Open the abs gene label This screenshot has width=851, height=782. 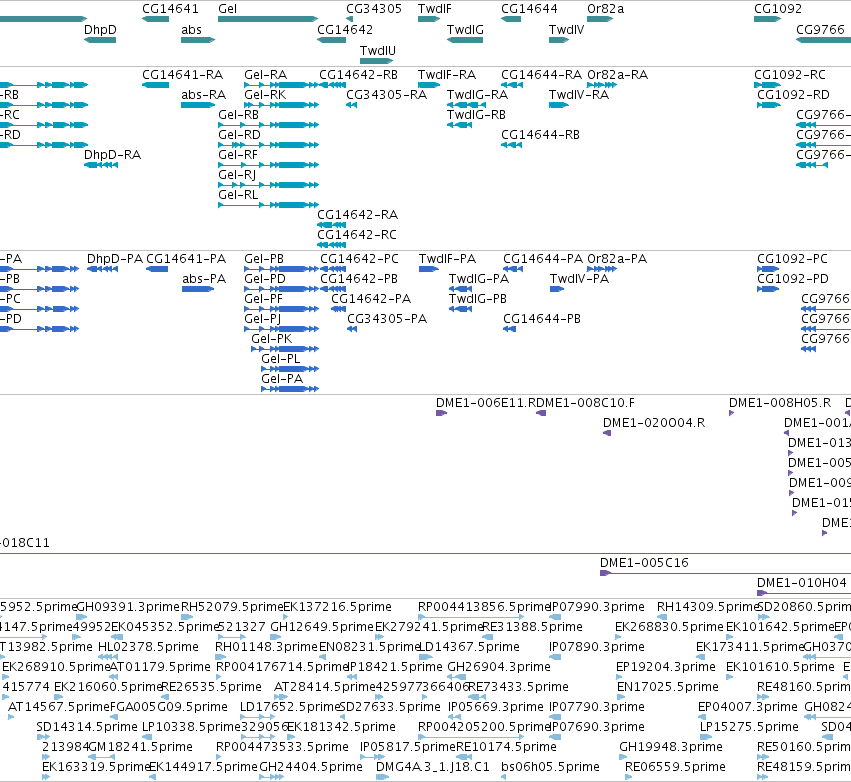(x=192, y=29)
